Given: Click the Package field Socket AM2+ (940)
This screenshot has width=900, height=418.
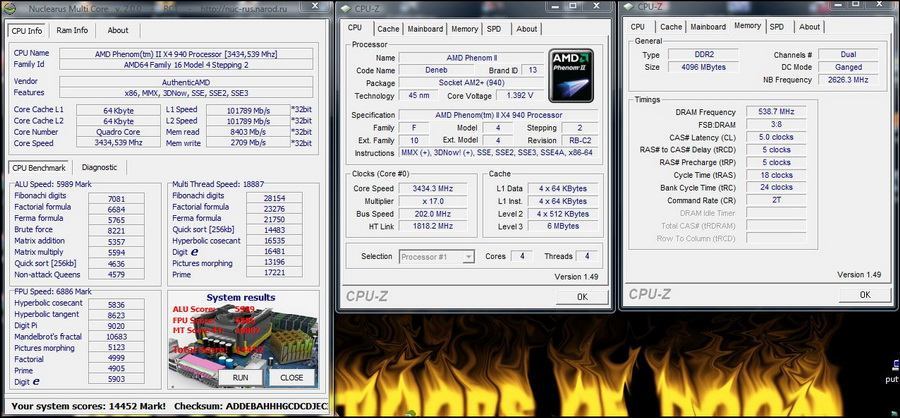Looking at the screenshot, I should [x=470, y=83].
